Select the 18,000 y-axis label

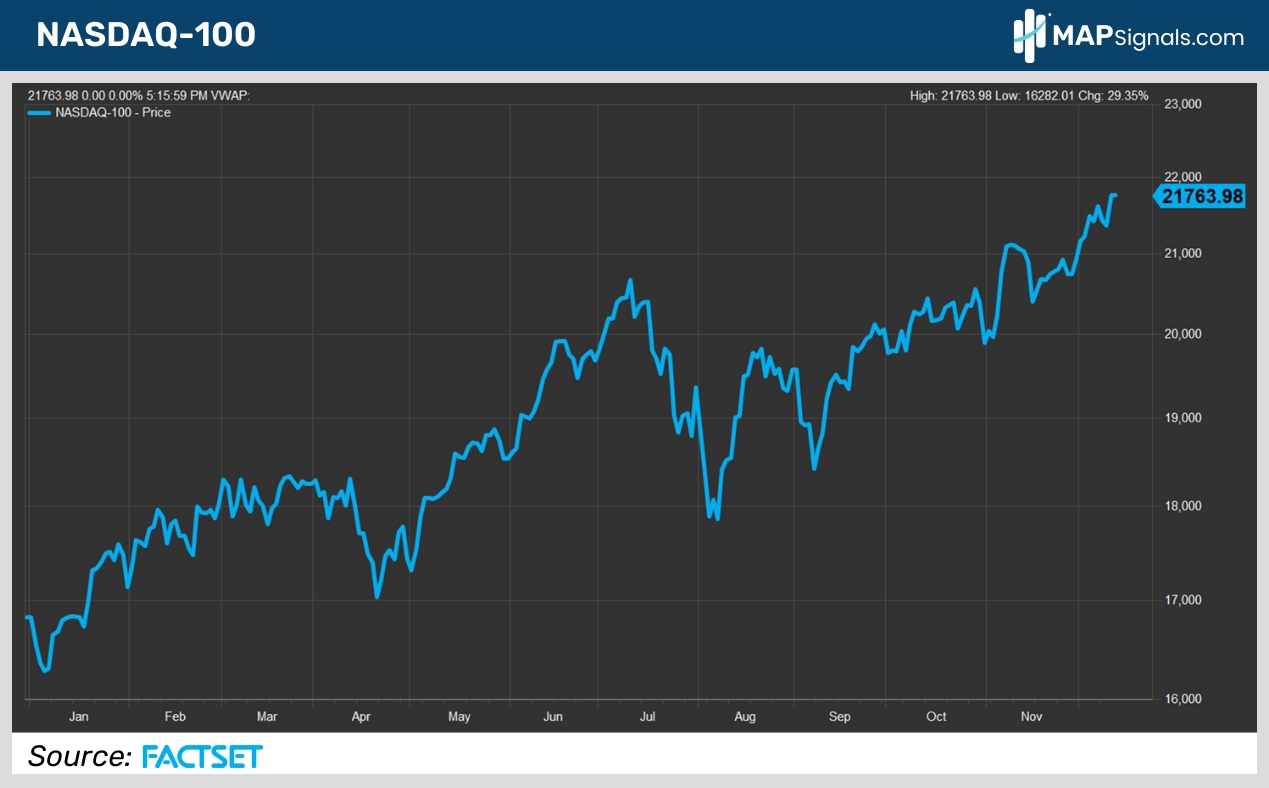click(1181, 506)
